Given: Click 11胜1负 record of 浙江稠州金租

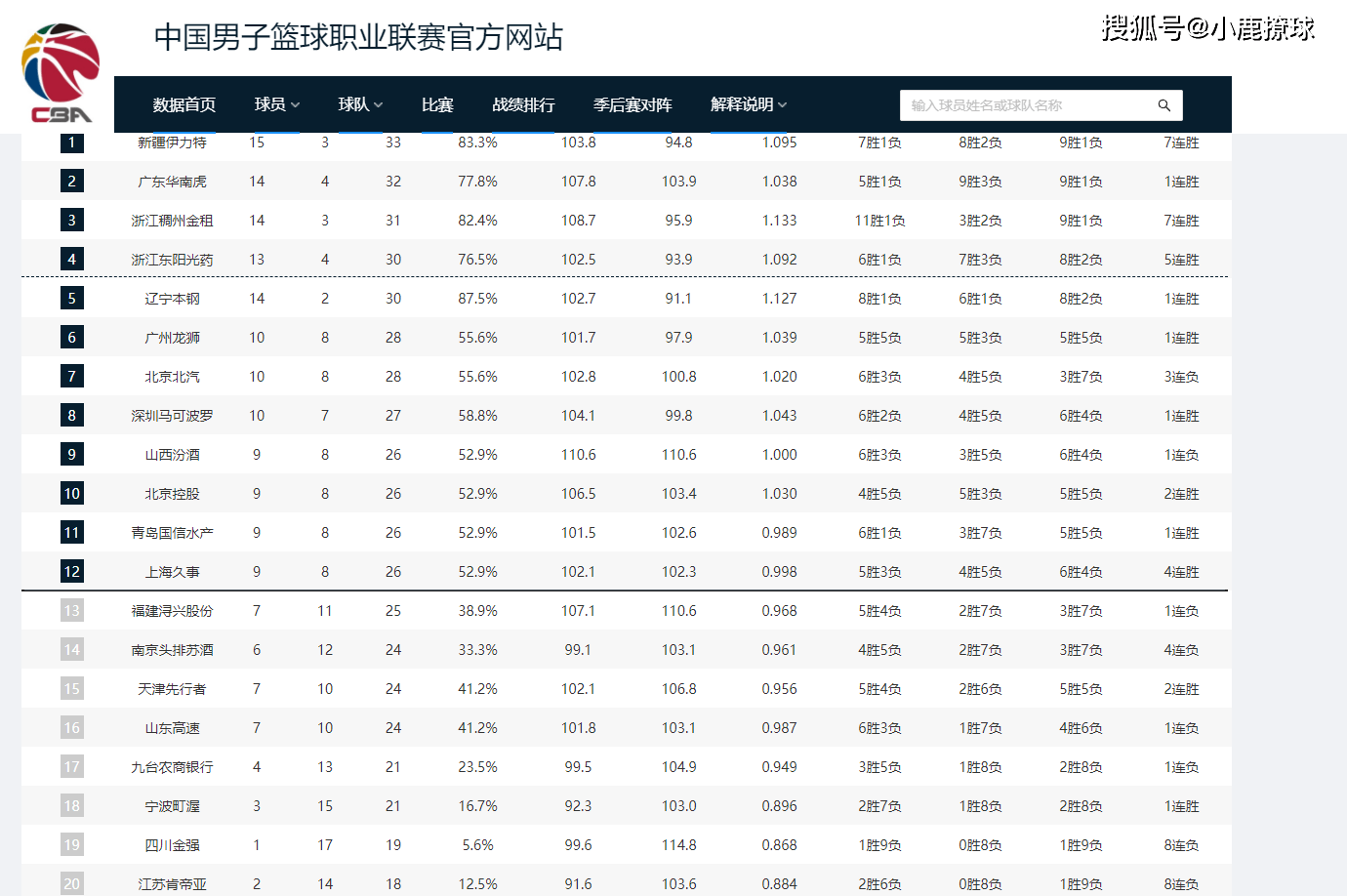Looking at the screenshot, I should coord(879,221).
